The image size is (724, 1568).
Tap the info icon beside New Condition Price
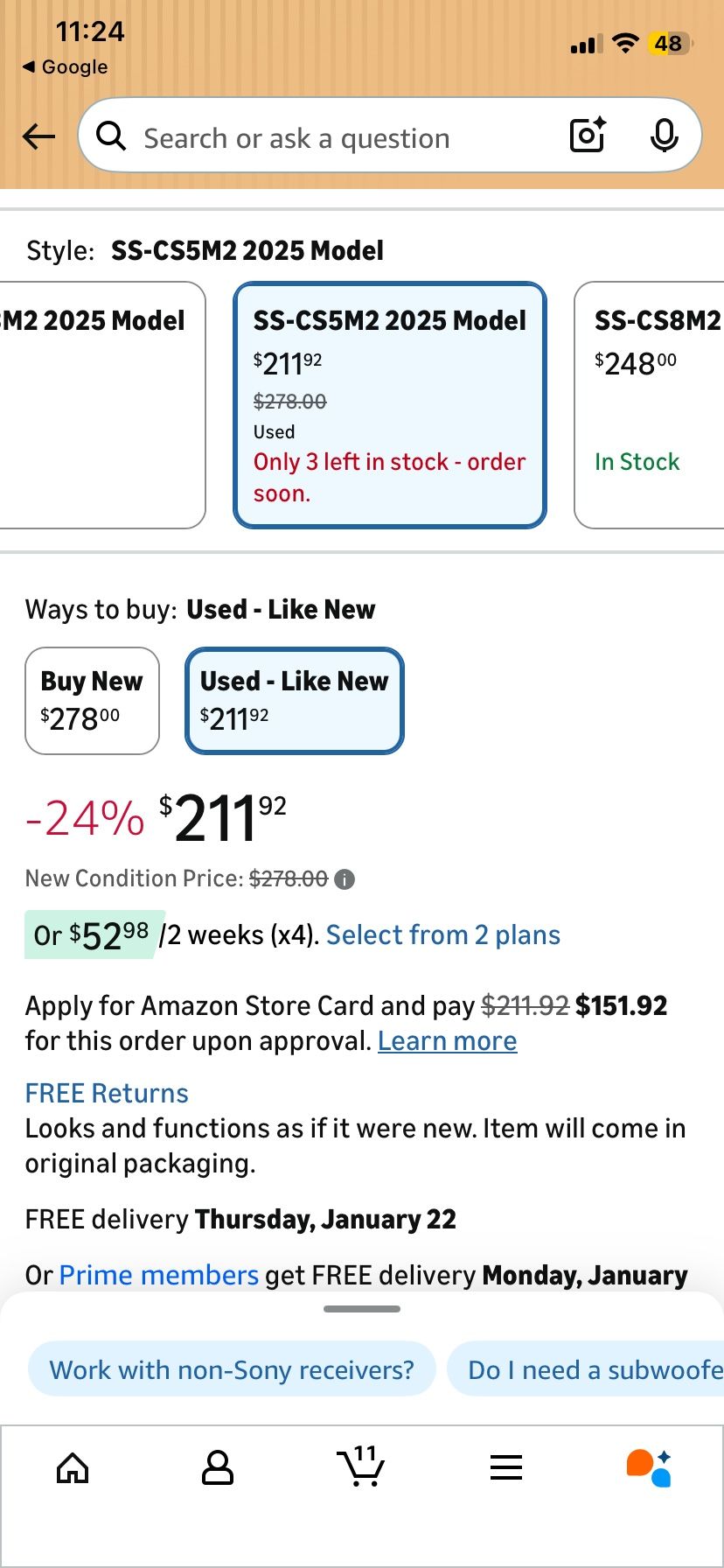pyautogui.click(x=345, y=879)
